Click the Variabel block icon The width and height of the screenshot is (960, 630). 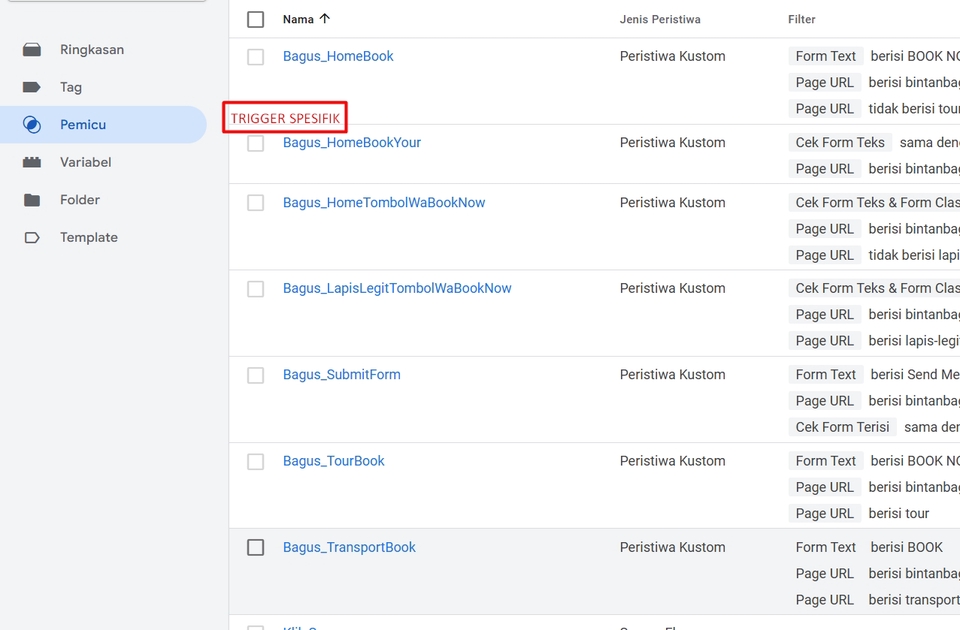[x=32, y=162]
